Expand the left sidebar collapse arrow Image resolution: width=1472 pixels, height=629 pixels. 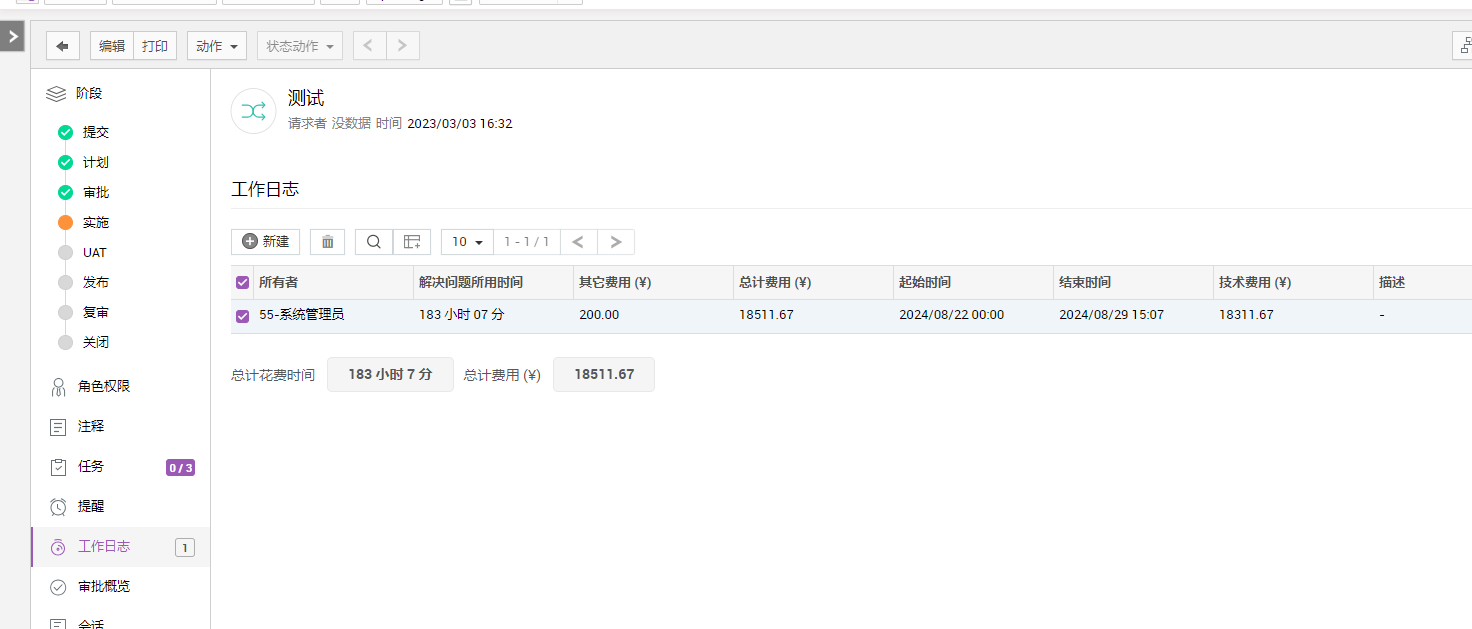pyautogui.click(x=12, y=37)
